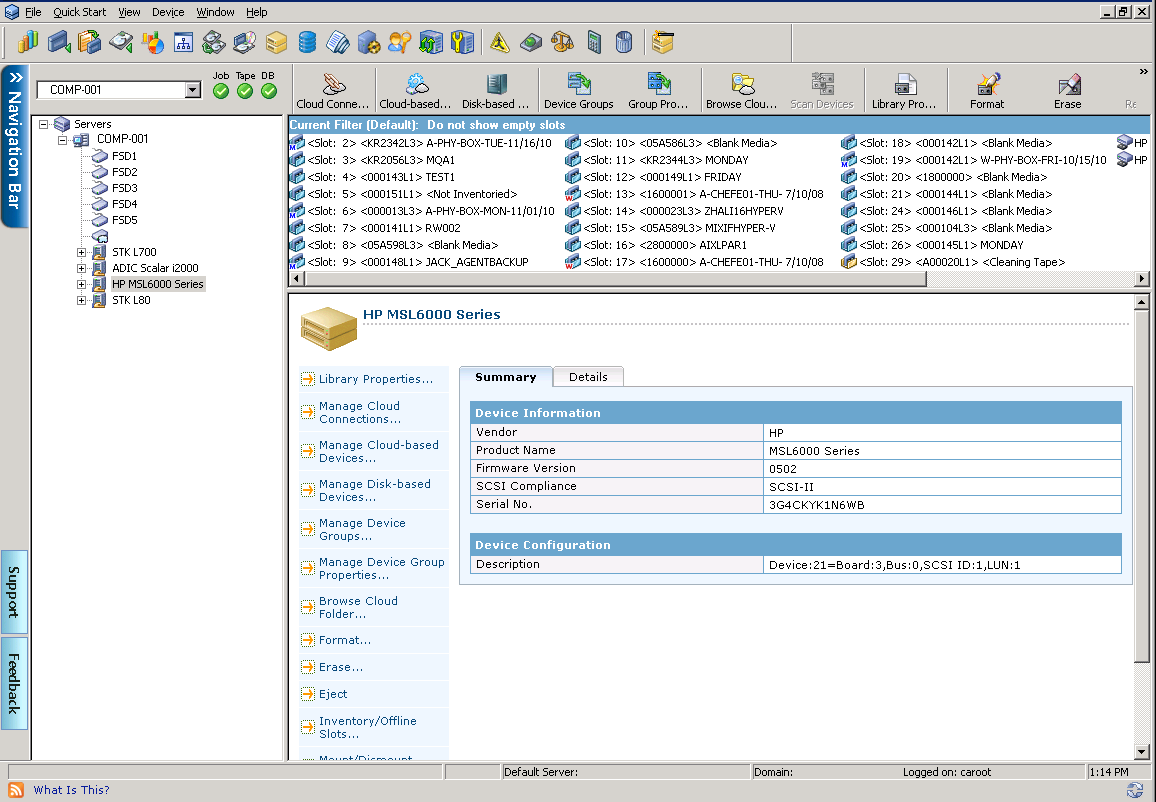Open the Device menu
This screenshot has width=1156, height=802.
168,12
